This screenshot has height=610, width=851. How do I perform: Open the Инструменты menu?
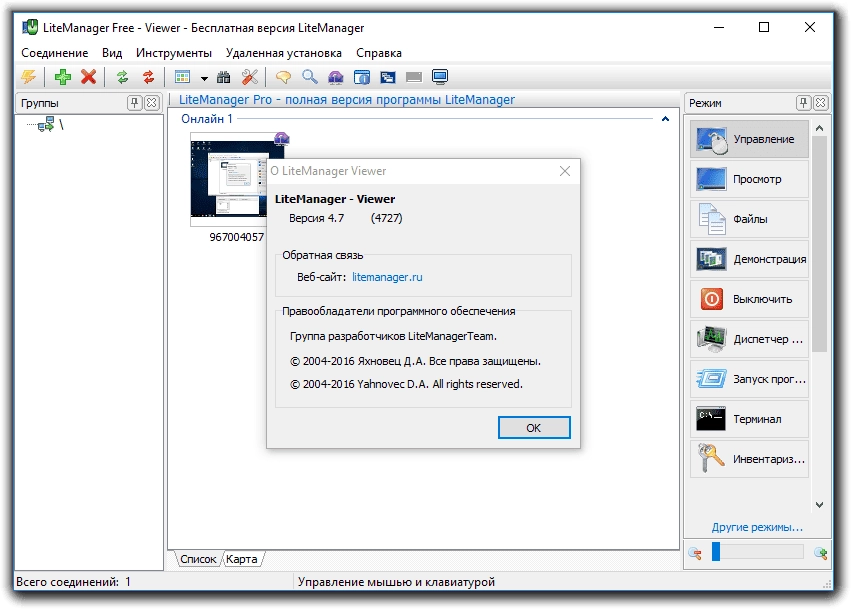pos(174,53)
